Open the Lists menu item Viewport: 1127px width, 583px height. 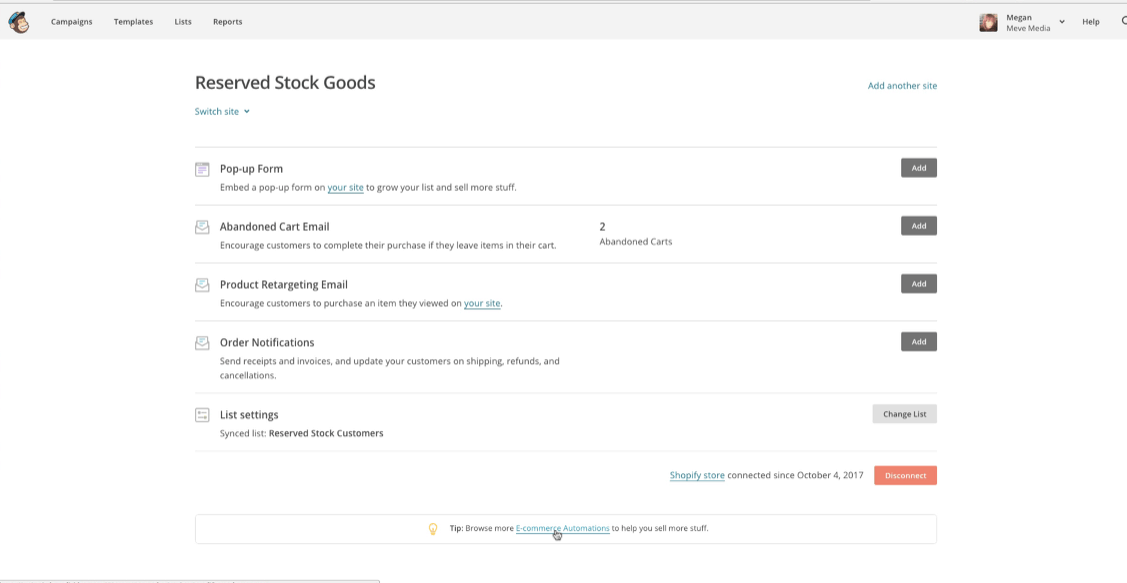click(x=183, y=22)
